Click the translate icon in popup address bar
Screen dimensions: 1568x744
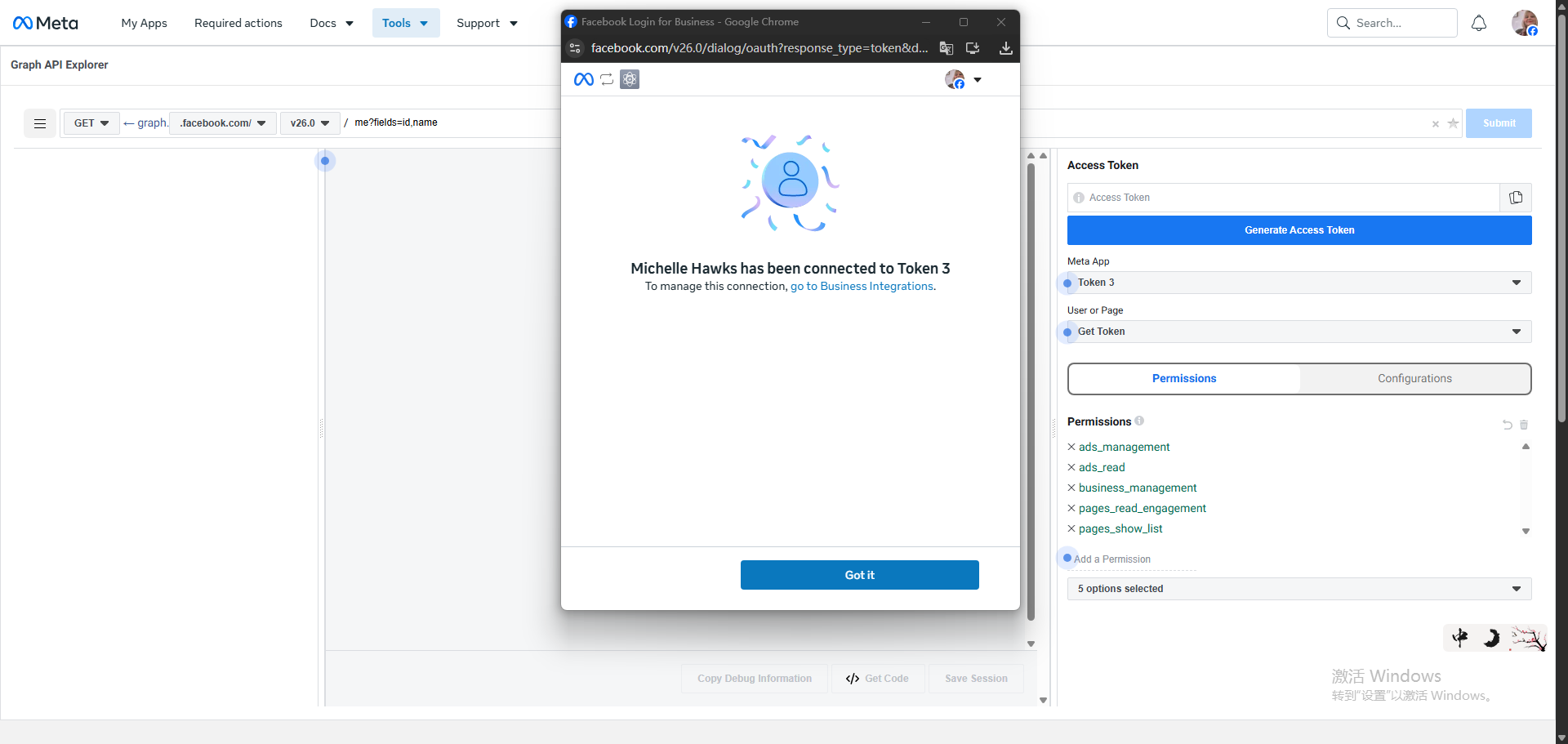947,48
